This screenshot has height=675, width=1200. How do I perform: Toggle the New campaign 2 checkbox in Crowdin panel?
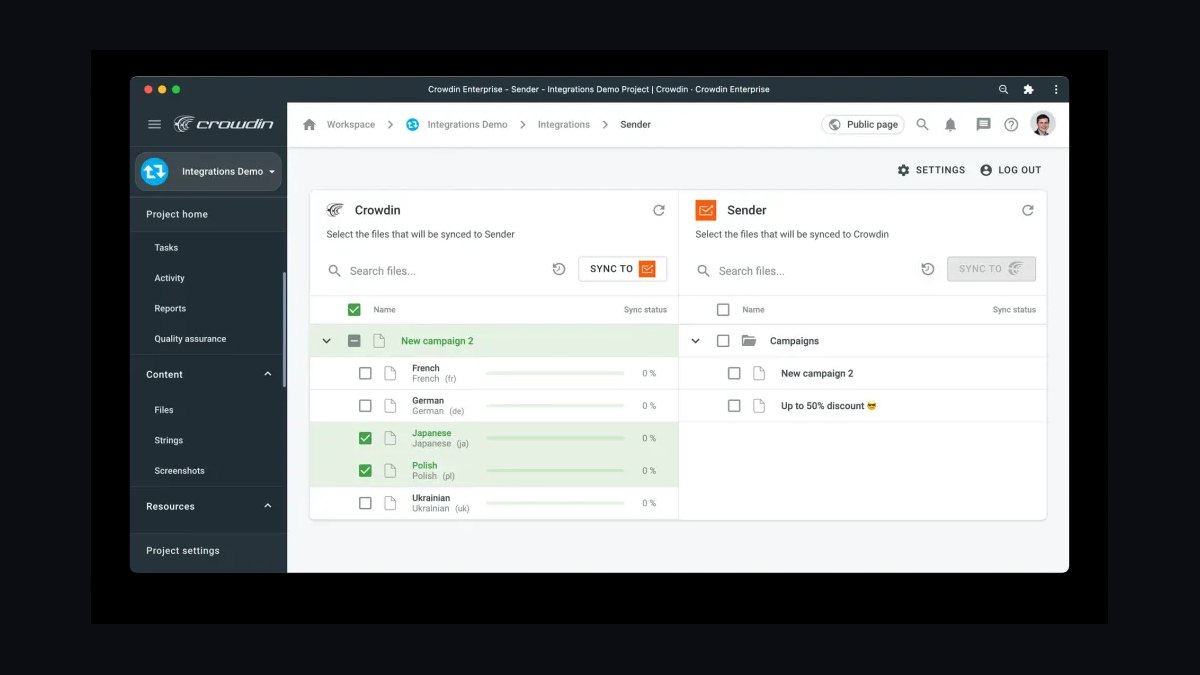pos(354,341)
